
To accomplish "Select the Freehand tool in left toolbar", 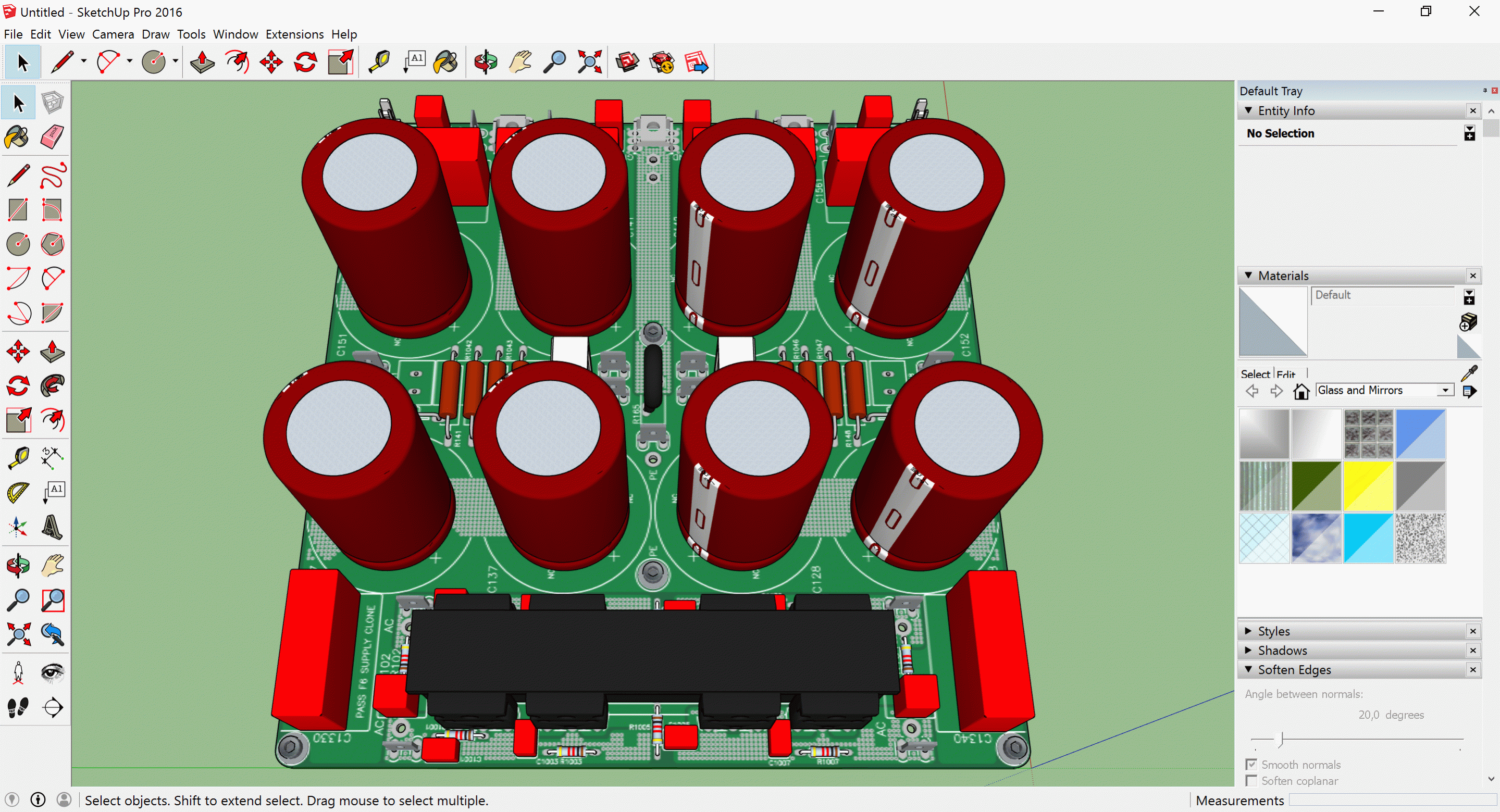I will [53, 176].
